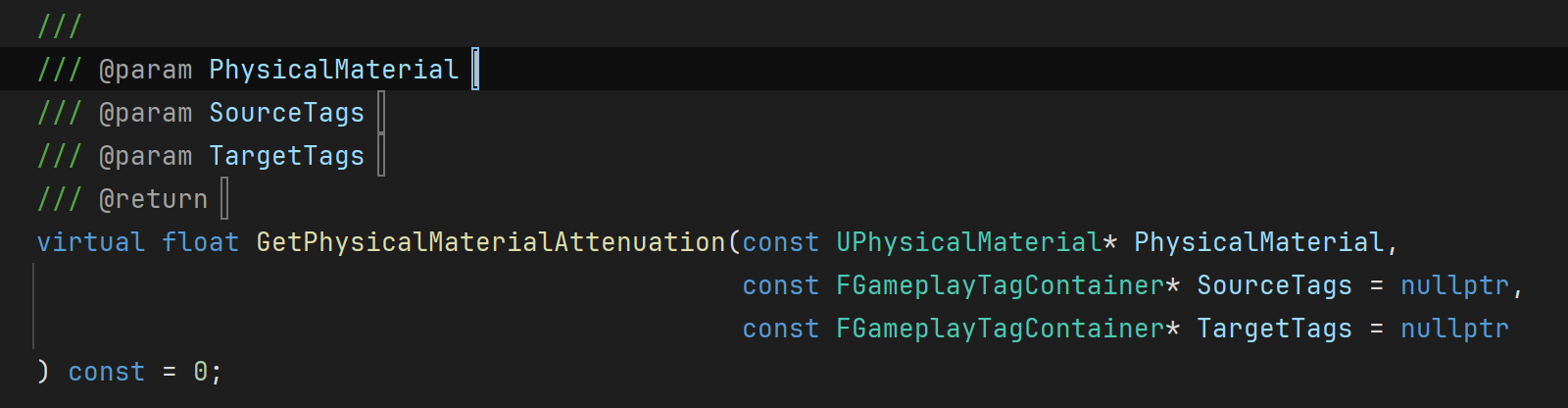Click the float return type
The image size is (1568, 408).
tap(200, 242)
